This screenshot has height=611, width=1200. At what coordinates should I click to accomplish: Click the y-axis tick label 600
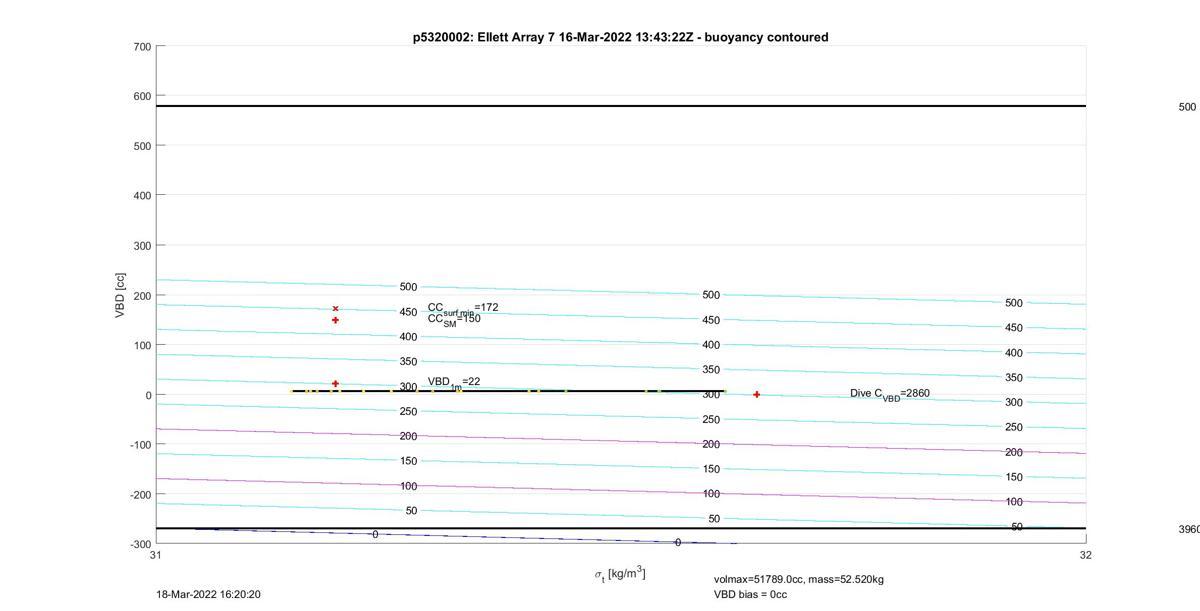click(142, 96)
